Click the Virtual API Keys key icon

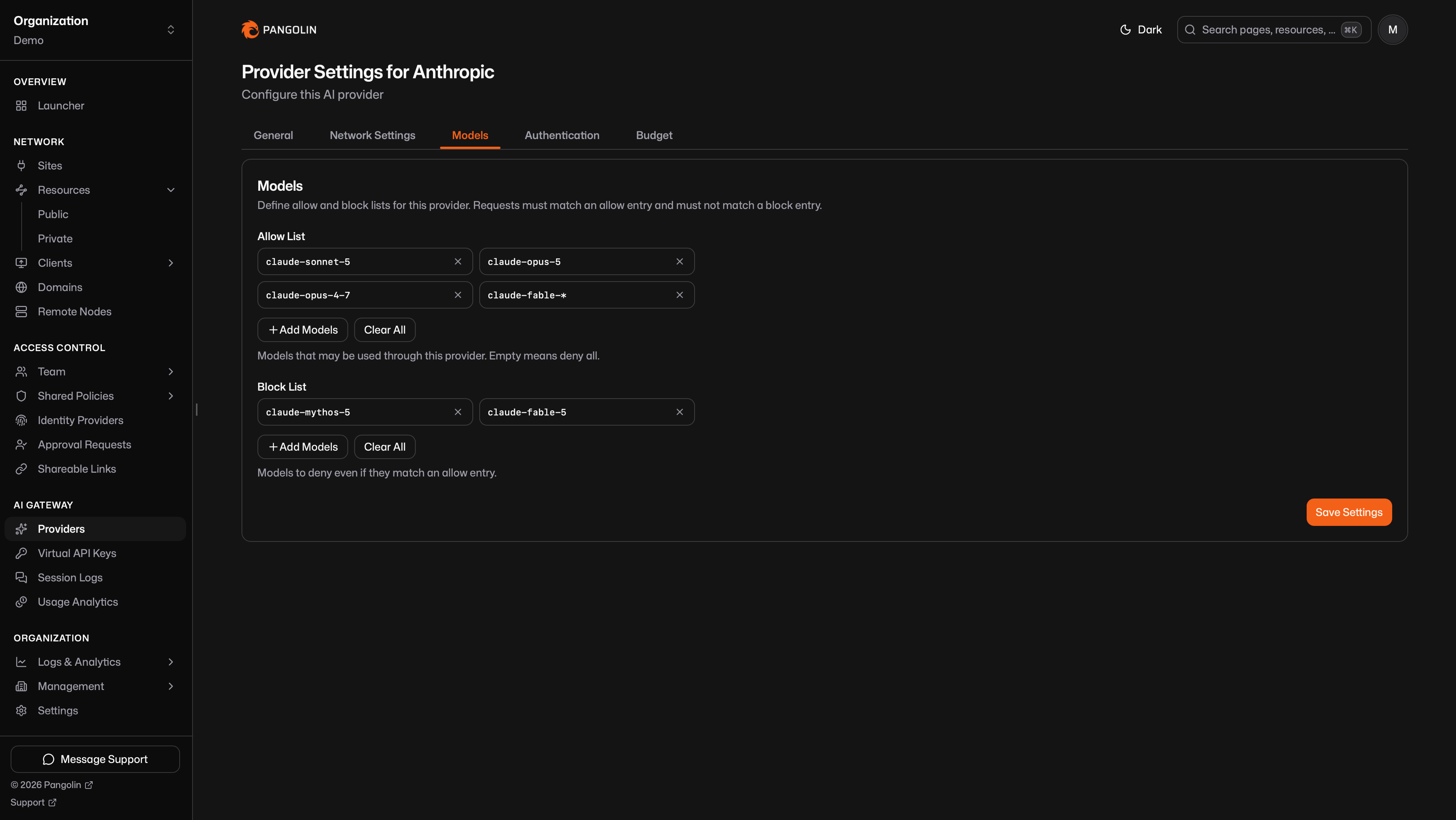coord(22,553)
